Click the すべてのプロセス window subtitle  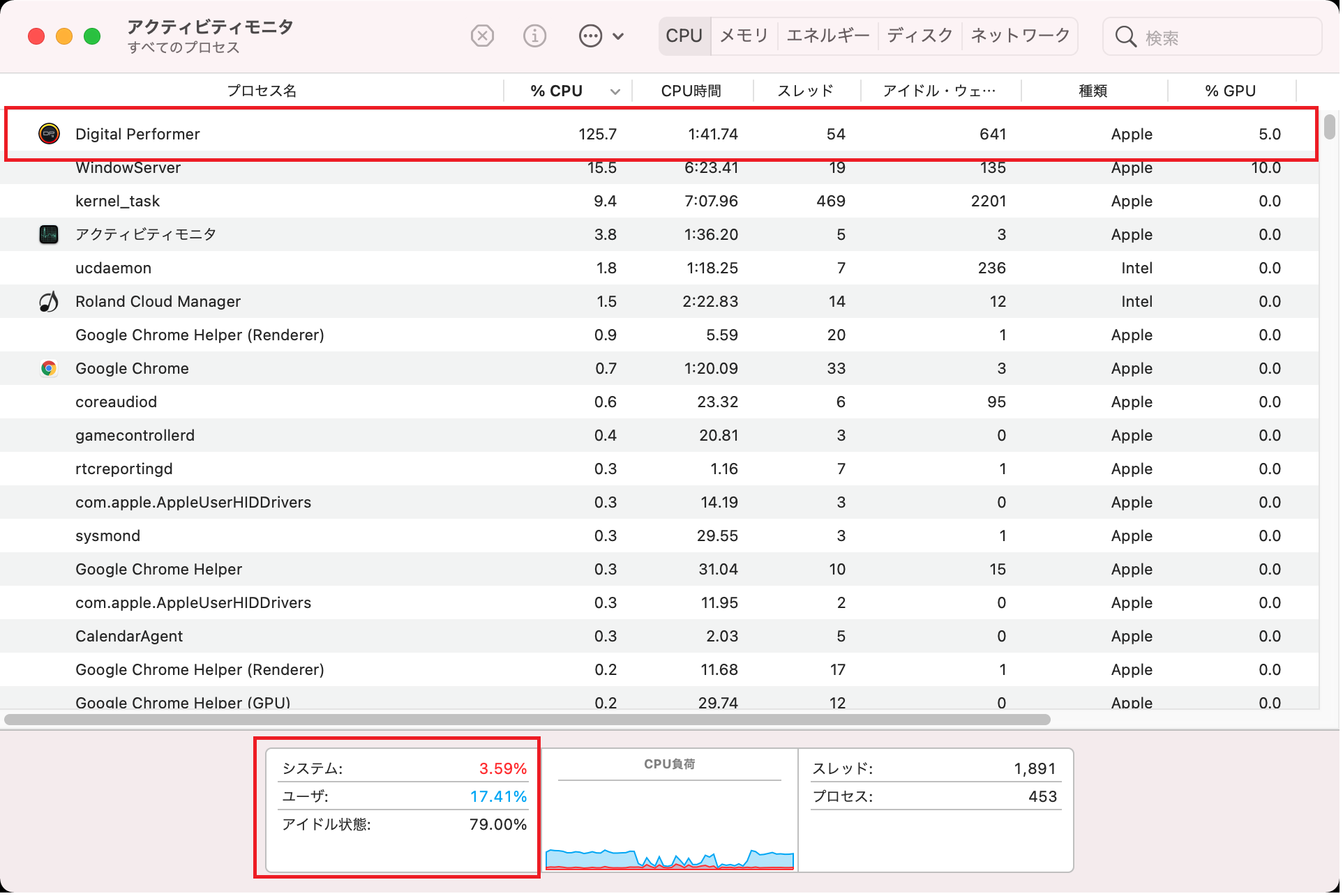point(184,48)
